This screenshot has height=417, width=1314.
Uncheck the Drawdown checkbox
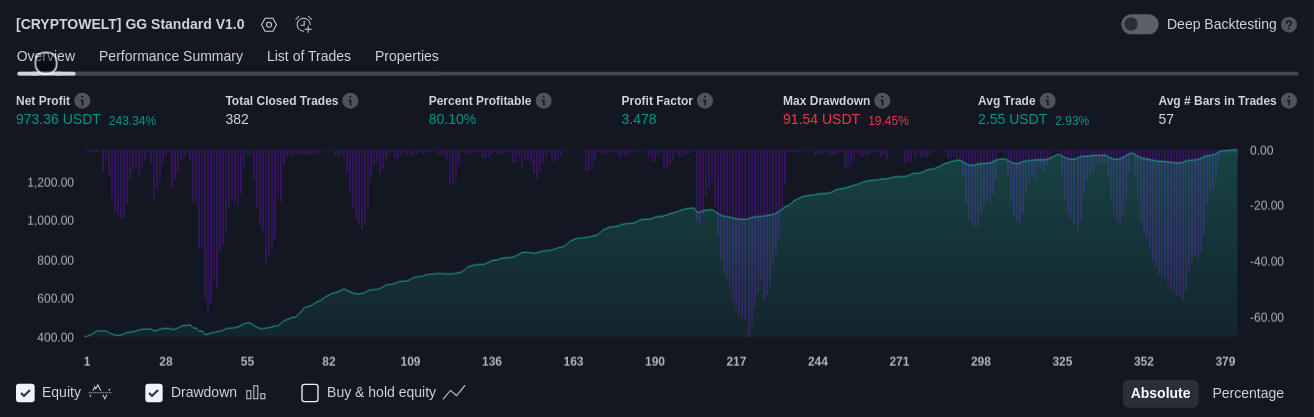pos(154,393)
